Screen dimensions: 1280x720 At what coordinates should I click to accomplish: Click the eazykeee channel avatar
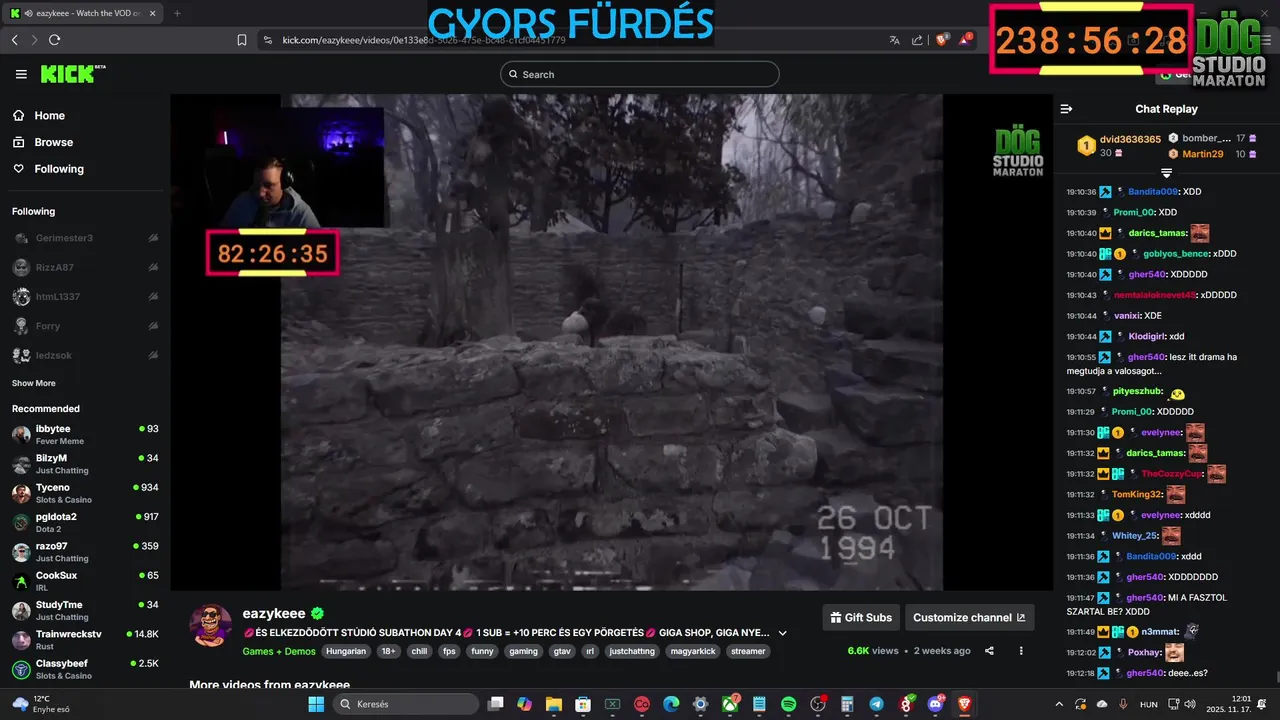coord(211,625)
